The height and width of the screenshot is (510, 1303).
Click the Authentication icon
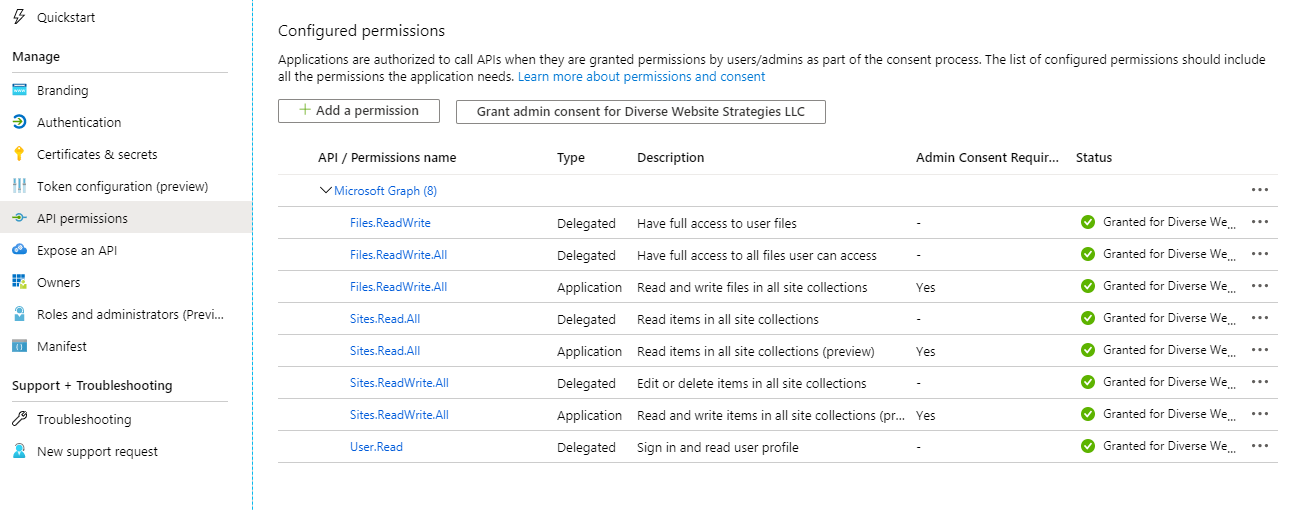click(x=19, y=122)
